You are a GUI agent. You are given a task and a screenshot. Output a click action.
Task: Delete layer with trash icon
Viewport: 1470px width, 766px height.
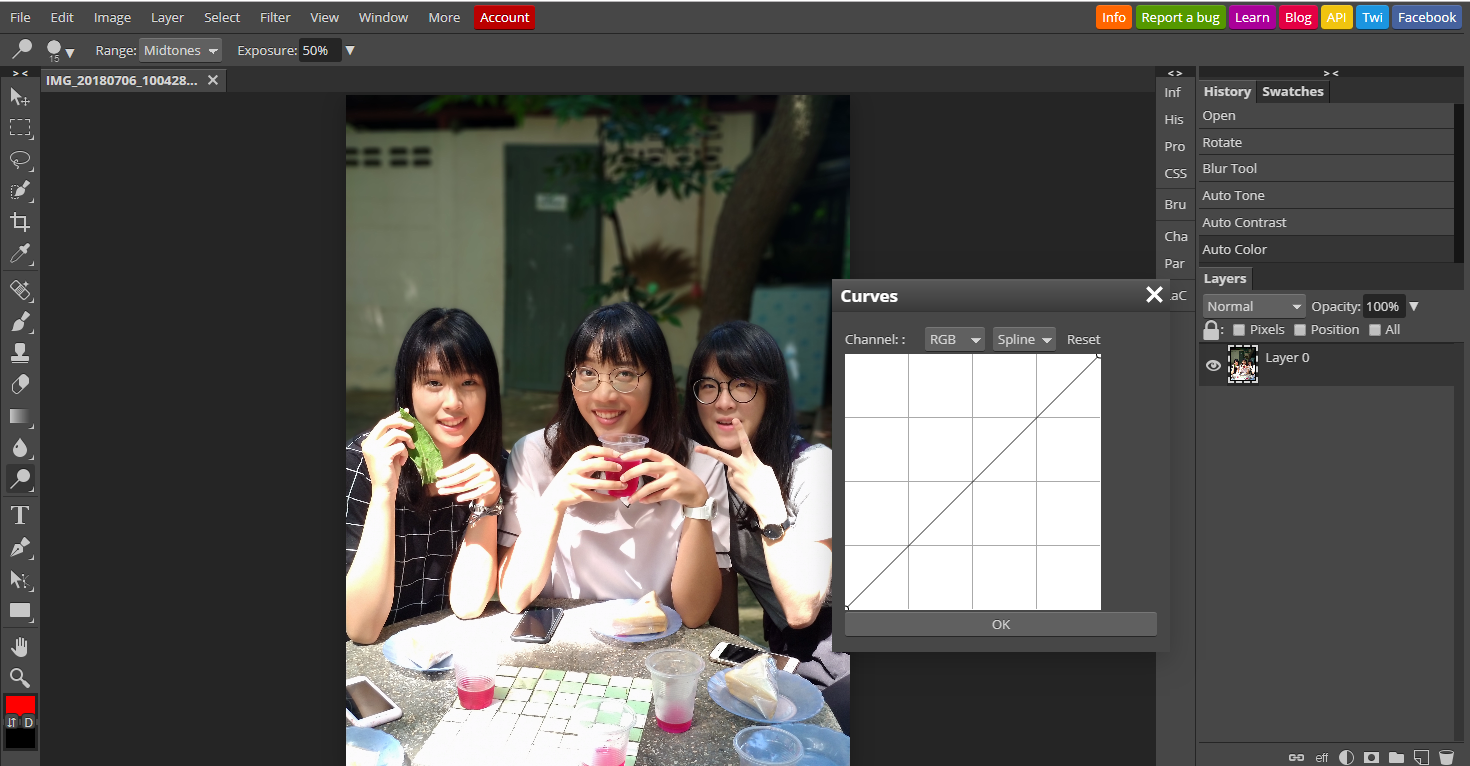pos(1445,757)
